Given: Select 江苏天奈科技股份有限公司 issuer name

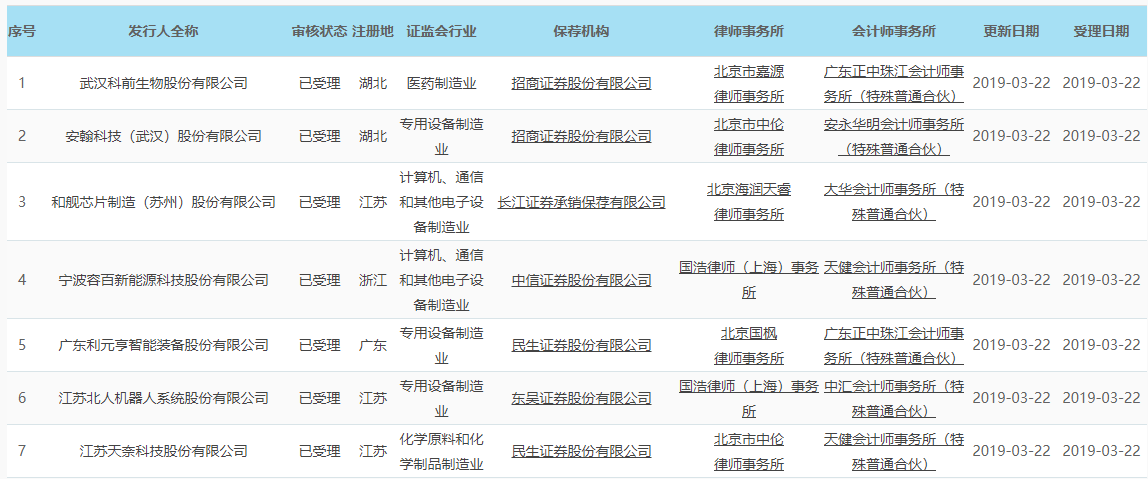Looking at the screenshot, I should tap(163, 451).
